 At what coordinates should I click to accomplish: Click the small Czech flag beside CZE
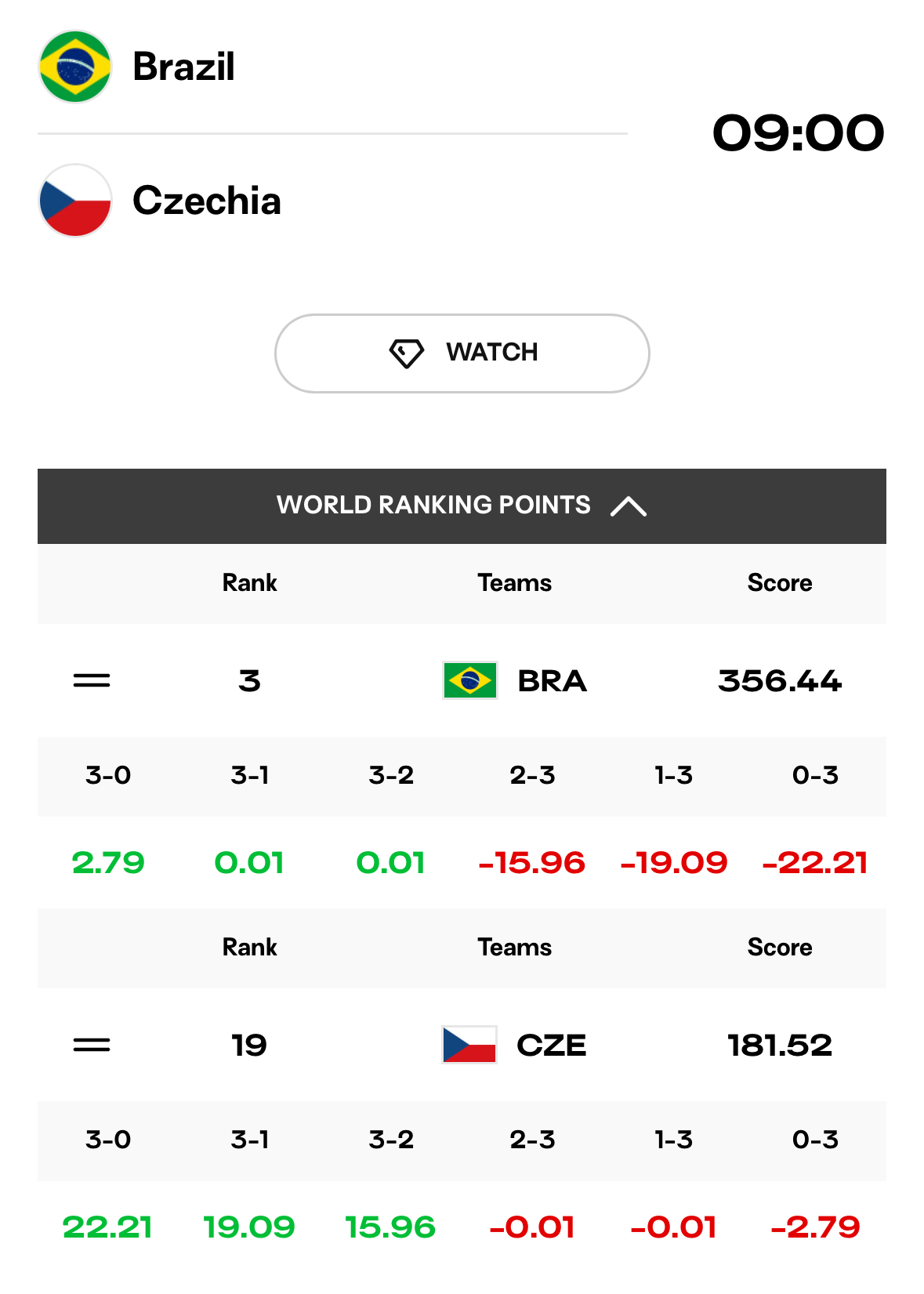click(x=469, y=1045)
